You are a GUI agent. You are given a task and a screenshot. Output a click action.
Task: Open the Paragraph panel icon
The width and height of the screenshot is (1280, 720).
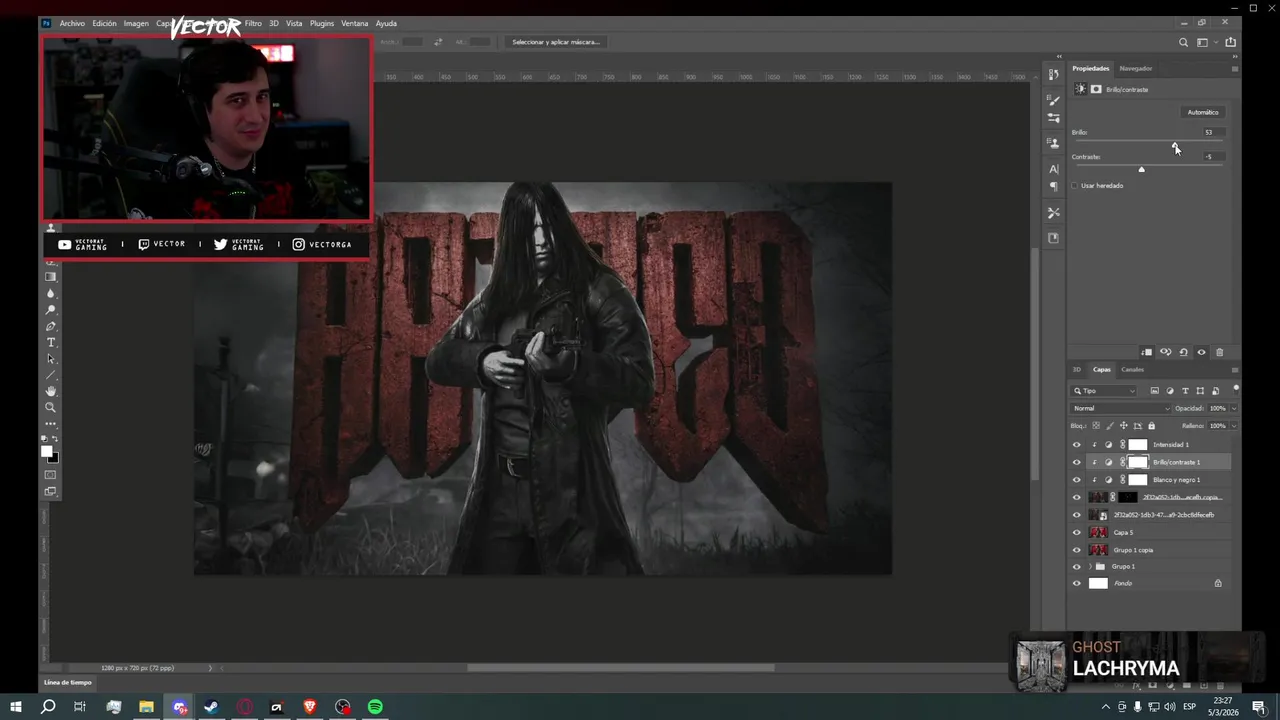pyautogui.click(x=1053, y=187)
